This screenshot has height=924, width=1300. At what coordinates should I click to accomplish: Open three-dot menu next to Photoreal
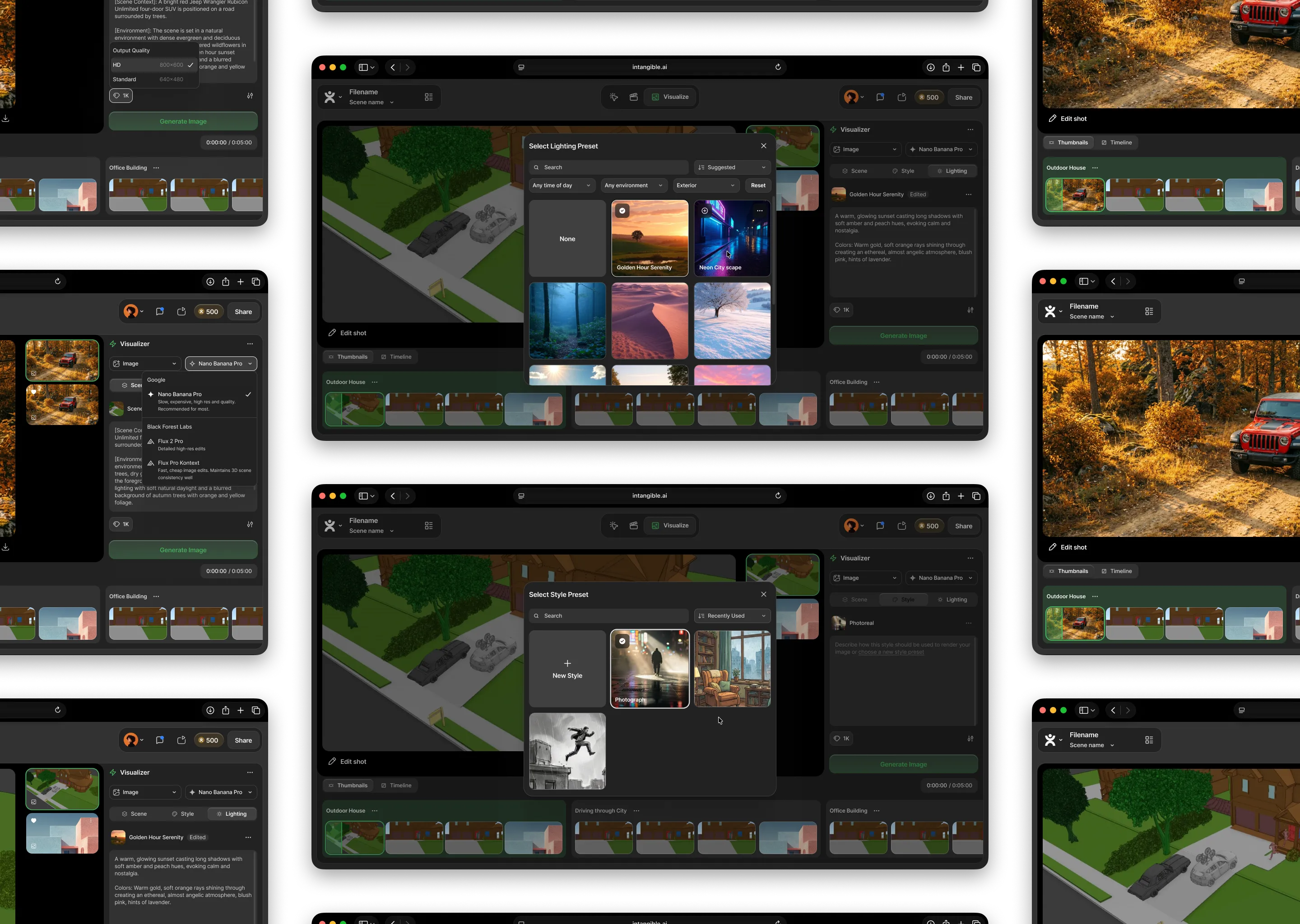pyautogui.click(x=968, y=623)
